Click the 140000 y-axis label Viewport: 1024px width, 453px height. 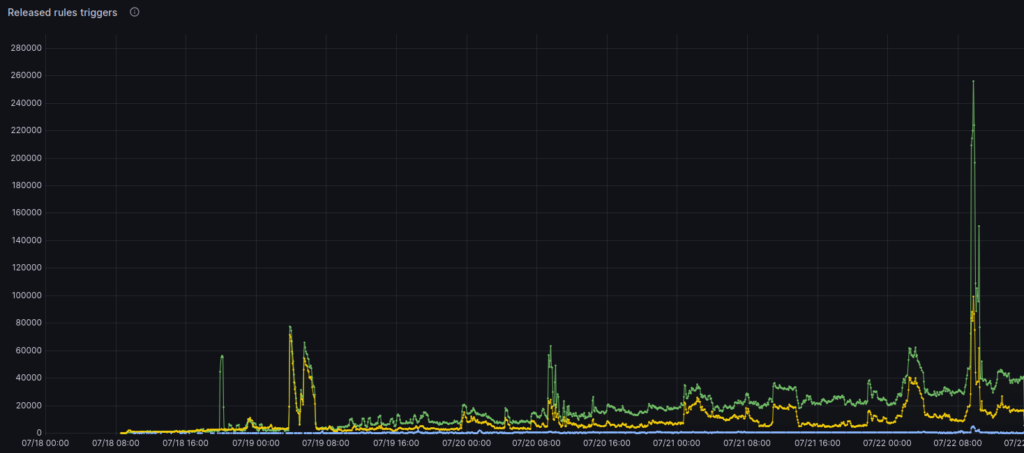(25, 240)
